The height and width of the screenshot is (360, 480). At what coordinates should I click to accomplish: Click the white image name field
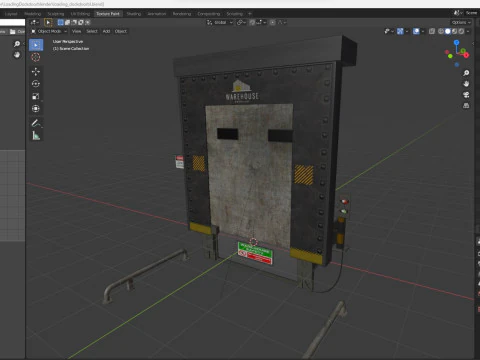click(12, 22)
